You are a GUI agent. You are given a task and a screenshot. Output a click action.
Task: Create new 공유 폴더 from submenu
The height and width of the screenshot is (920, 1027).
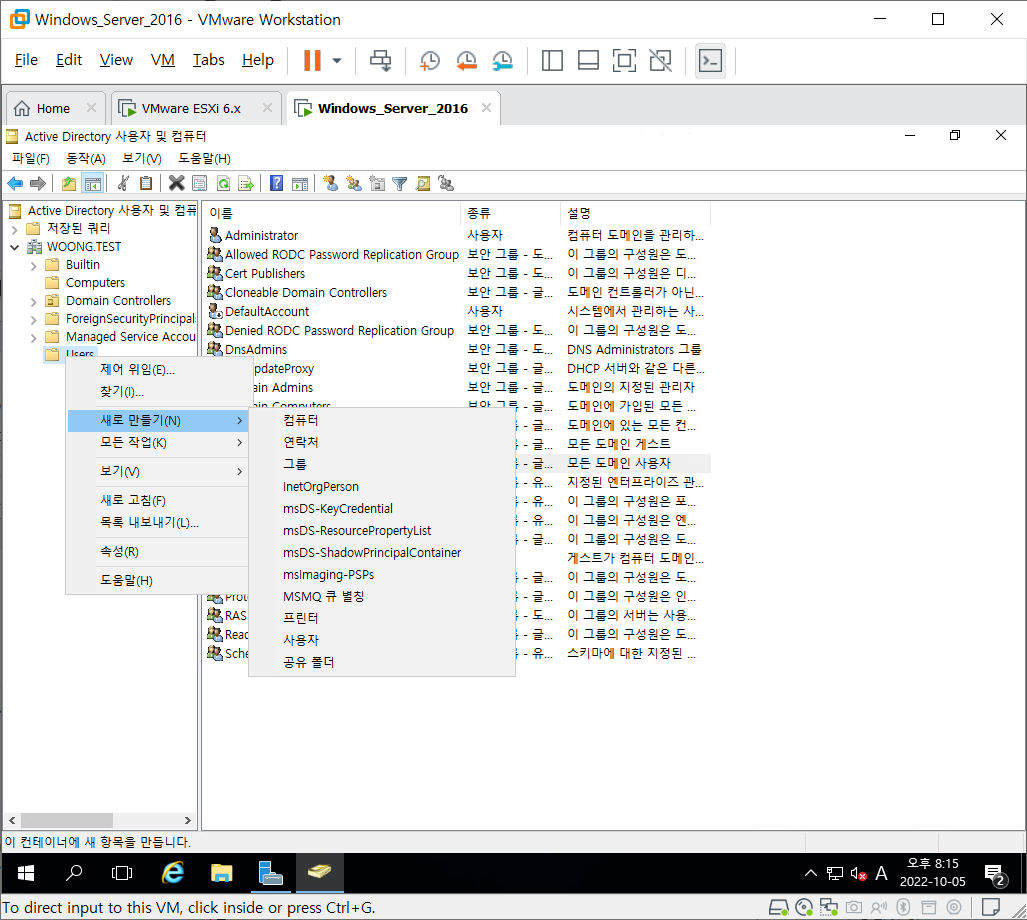point(382,662)
